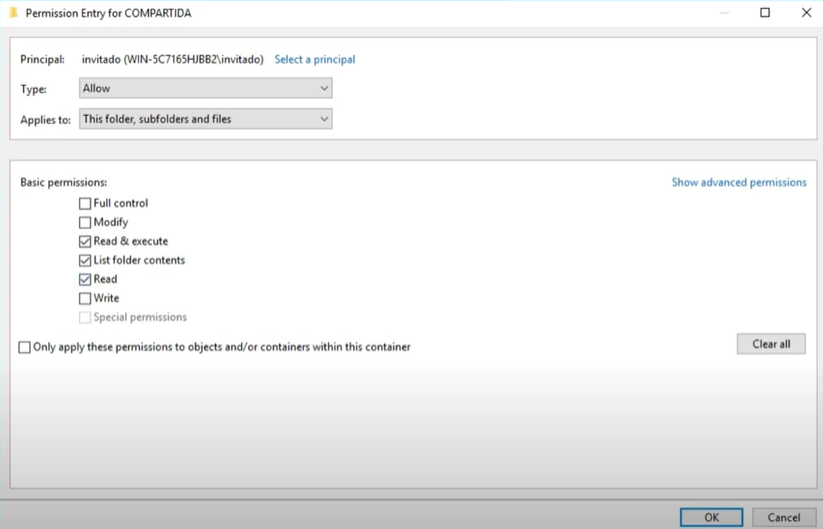
Task: Click the Select a principal link
Action: click(x=315, y=59)
